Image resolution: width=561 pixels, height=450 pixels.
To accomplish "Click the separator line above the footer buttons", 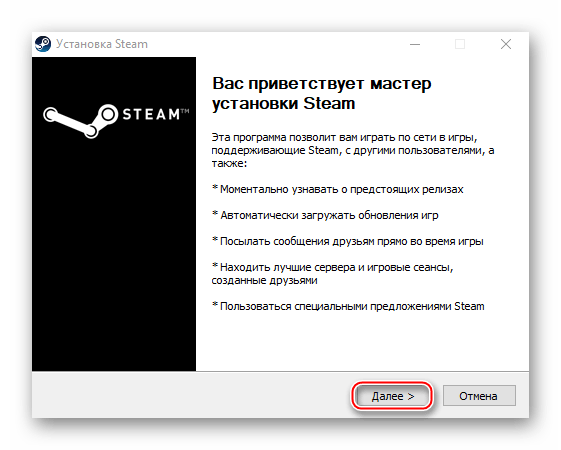I will pyautogui.click(x=280, y=372).
